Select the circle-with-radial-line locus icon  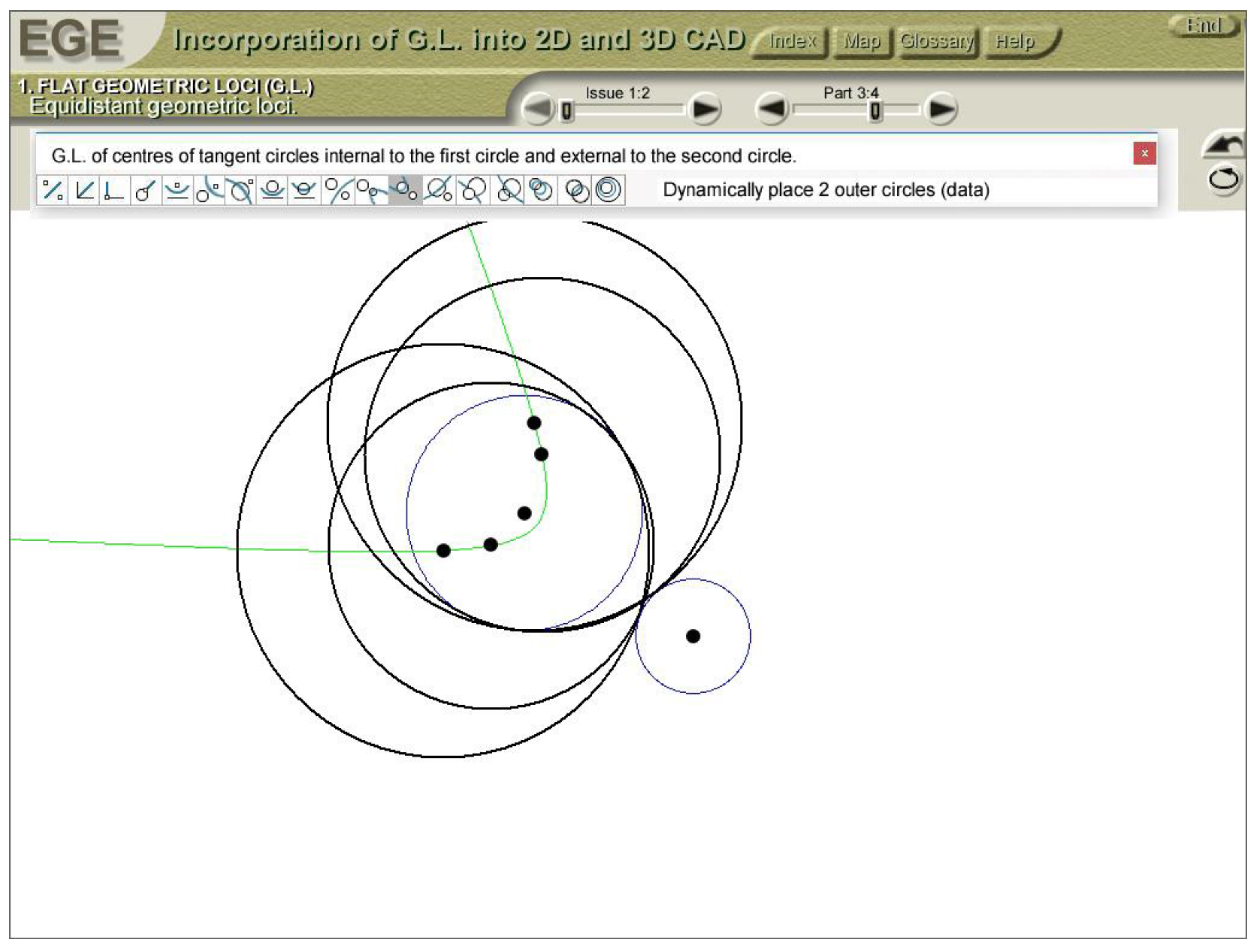[146, 190]
